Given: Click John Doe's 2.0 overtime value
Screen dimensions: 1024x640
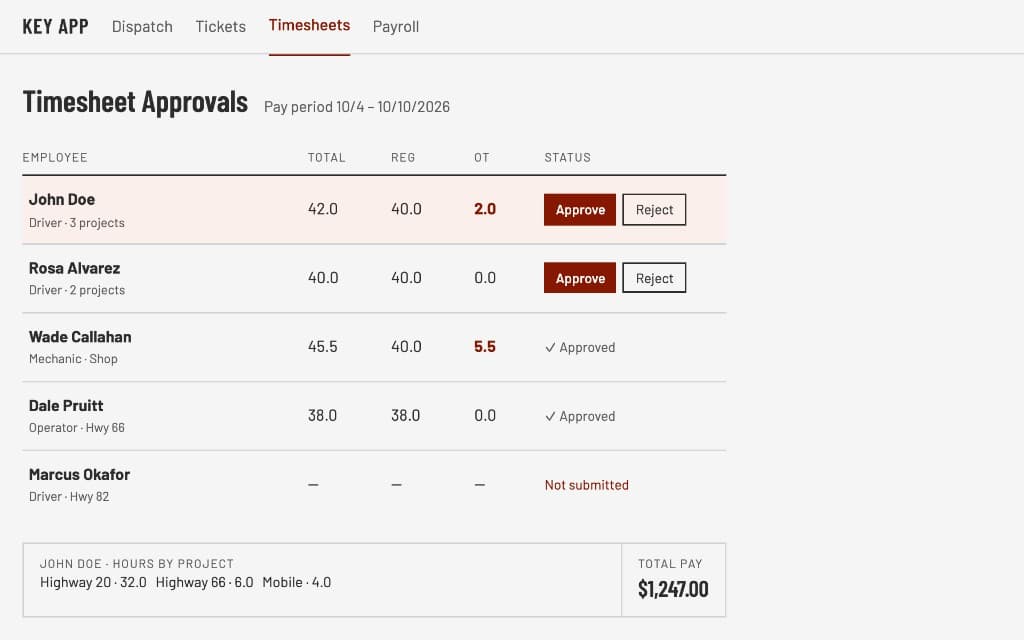Looking at the screenshot, I should pyautogui.click(x=485, y=209).
